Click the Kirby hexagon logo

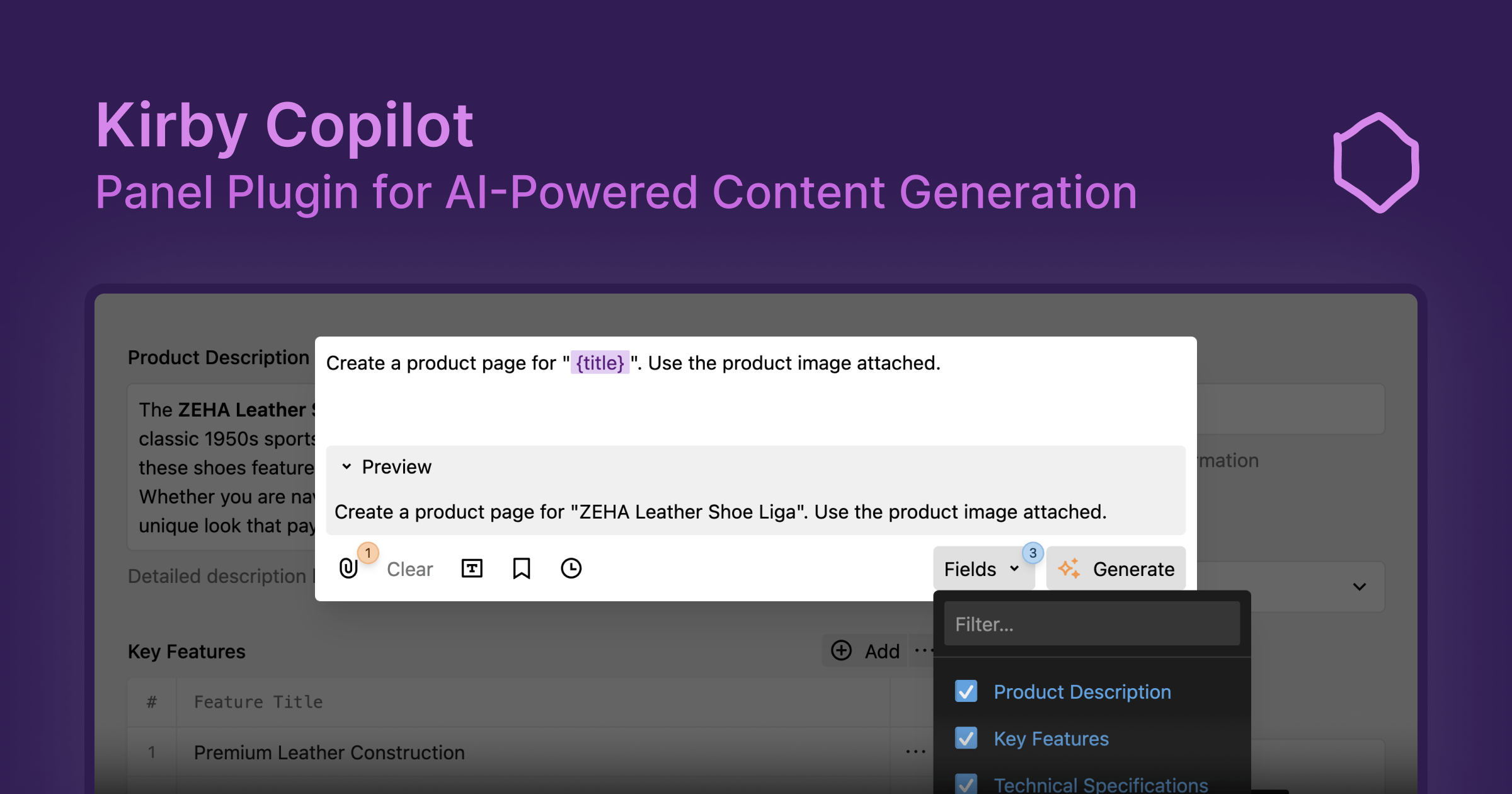(1377, 163)
